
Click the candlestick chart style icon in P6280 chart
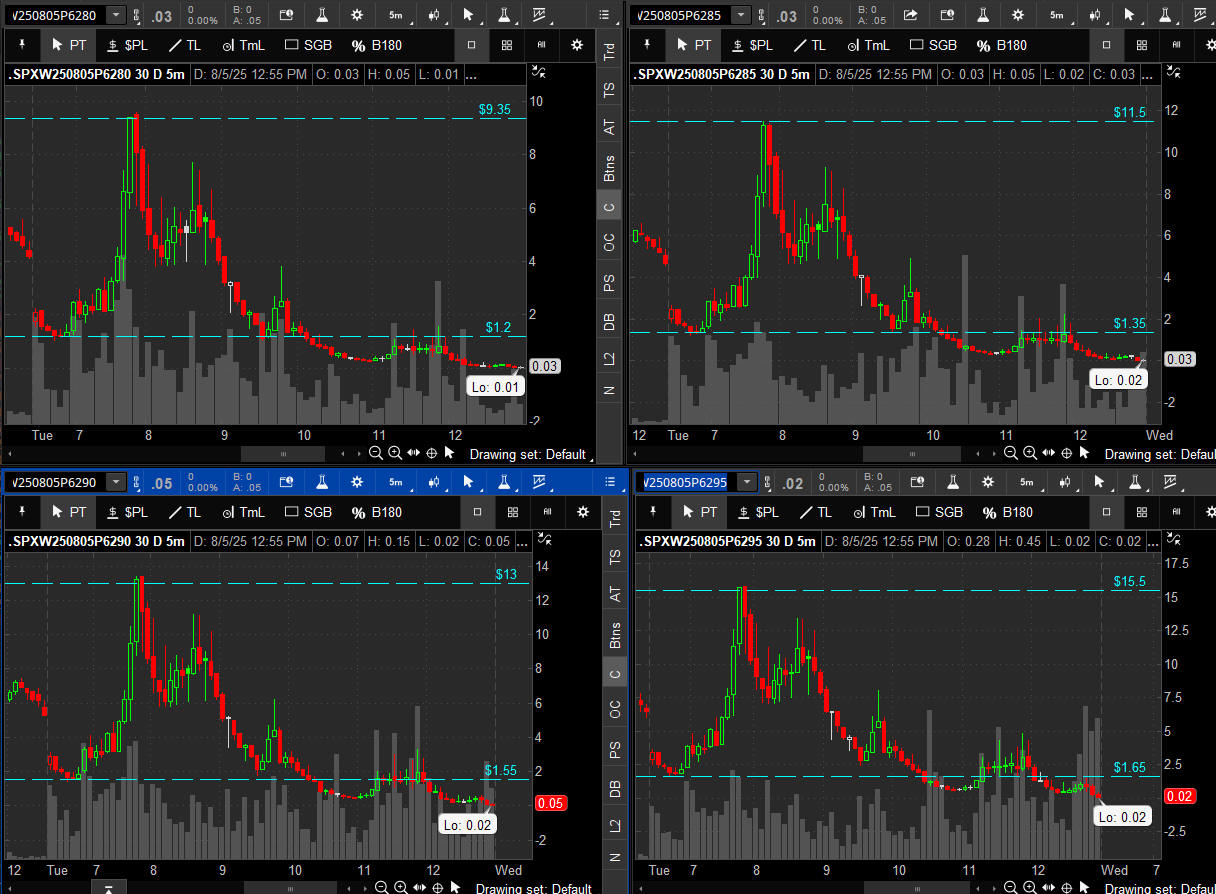tap(434, 15)
